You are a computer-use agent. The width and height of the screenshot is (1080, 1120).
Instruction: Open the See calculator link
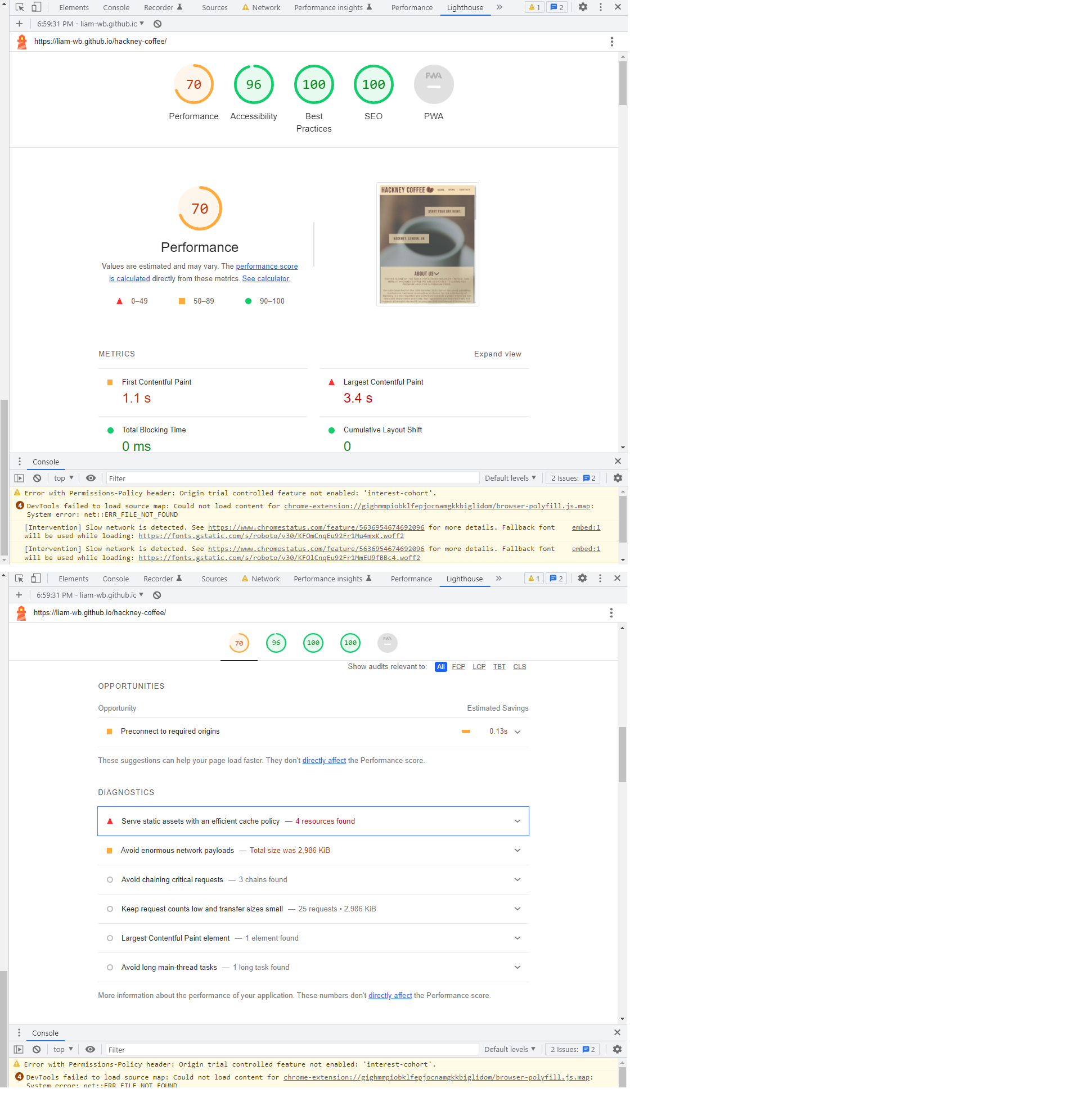tap(266, 279)
